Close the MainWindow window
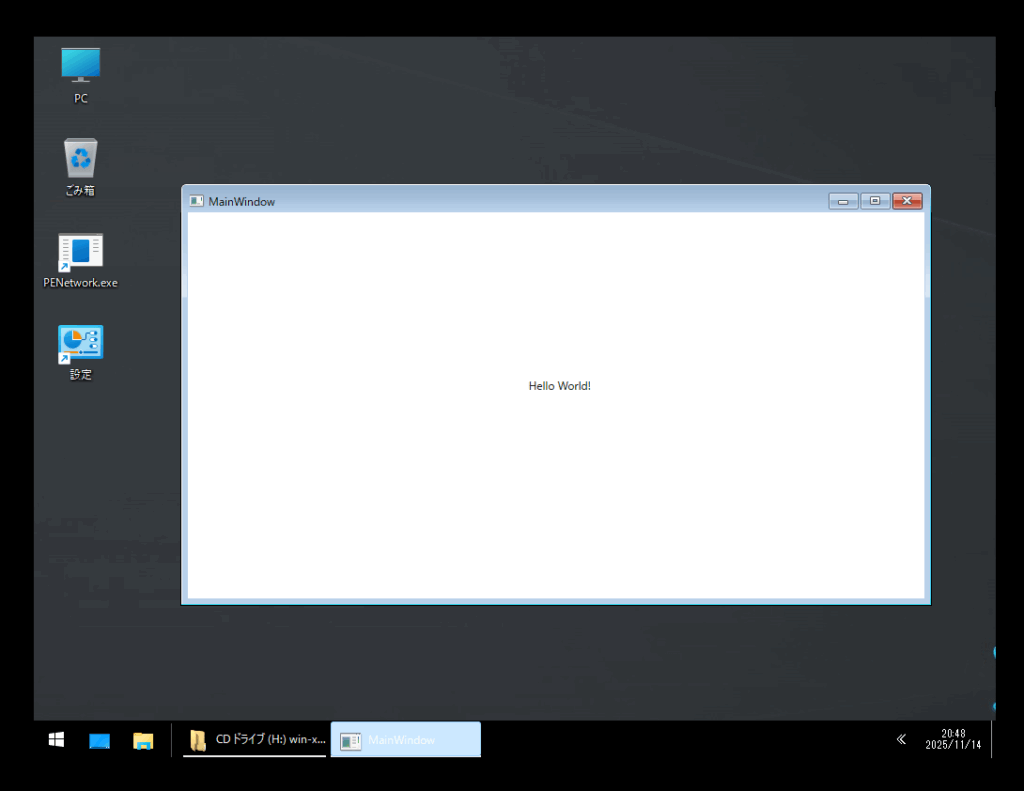Screen dimensions: 1024x791 tap(907, 201)
